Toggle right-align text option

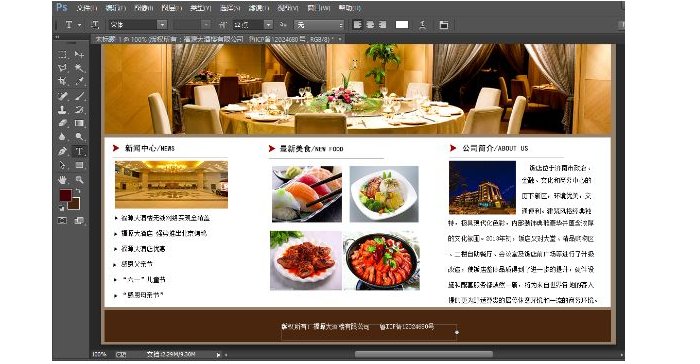[x=383, y=25]
